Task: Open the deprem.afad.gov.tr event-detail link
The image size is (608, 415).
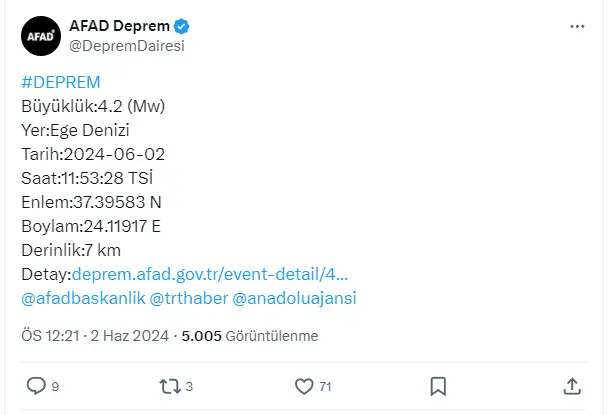Action: pos(210,274)
